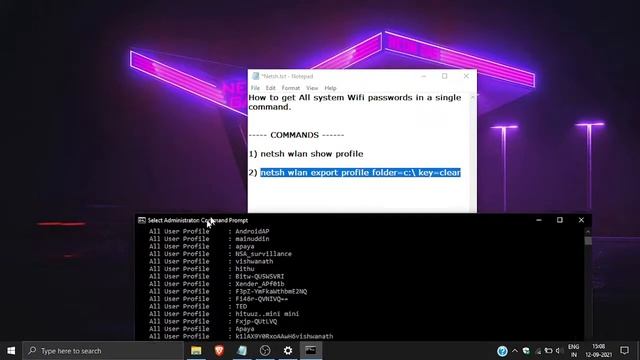Viewport: 640px width, 360px height.
Task: Open the File menu in Notepad
Action: (x=255, y=88)
